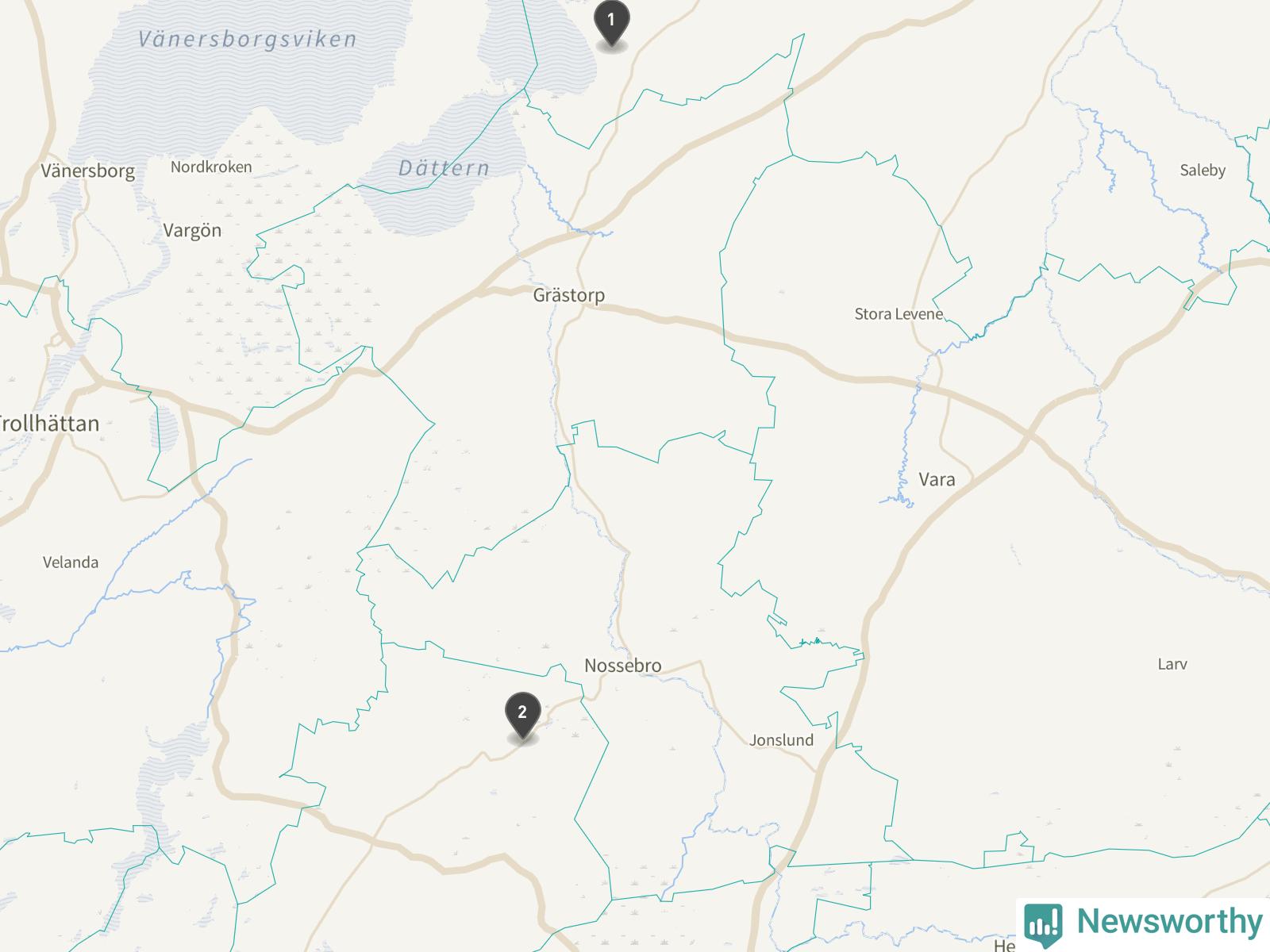Click the Vänersborg city label
This screenshot has width=1270, height=952.
tap(87, 171)
